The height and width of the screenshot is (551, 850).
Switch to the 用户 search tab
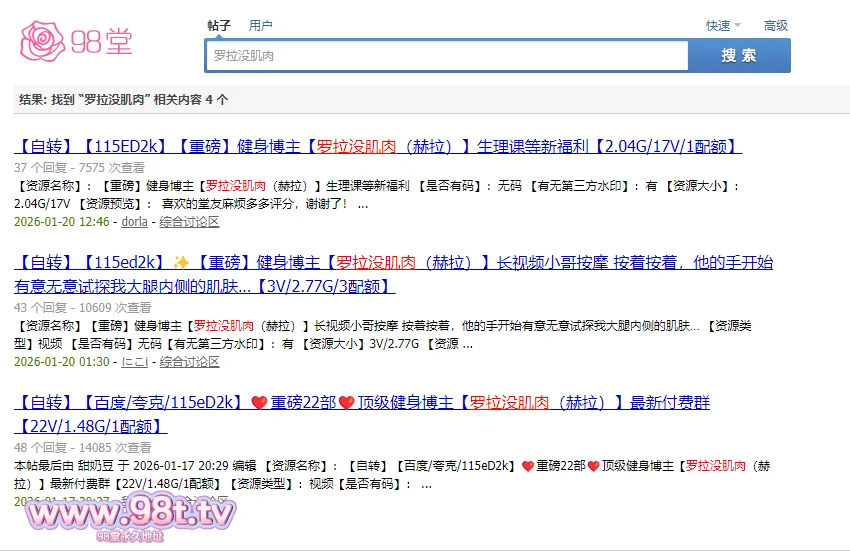coord(260,25)
